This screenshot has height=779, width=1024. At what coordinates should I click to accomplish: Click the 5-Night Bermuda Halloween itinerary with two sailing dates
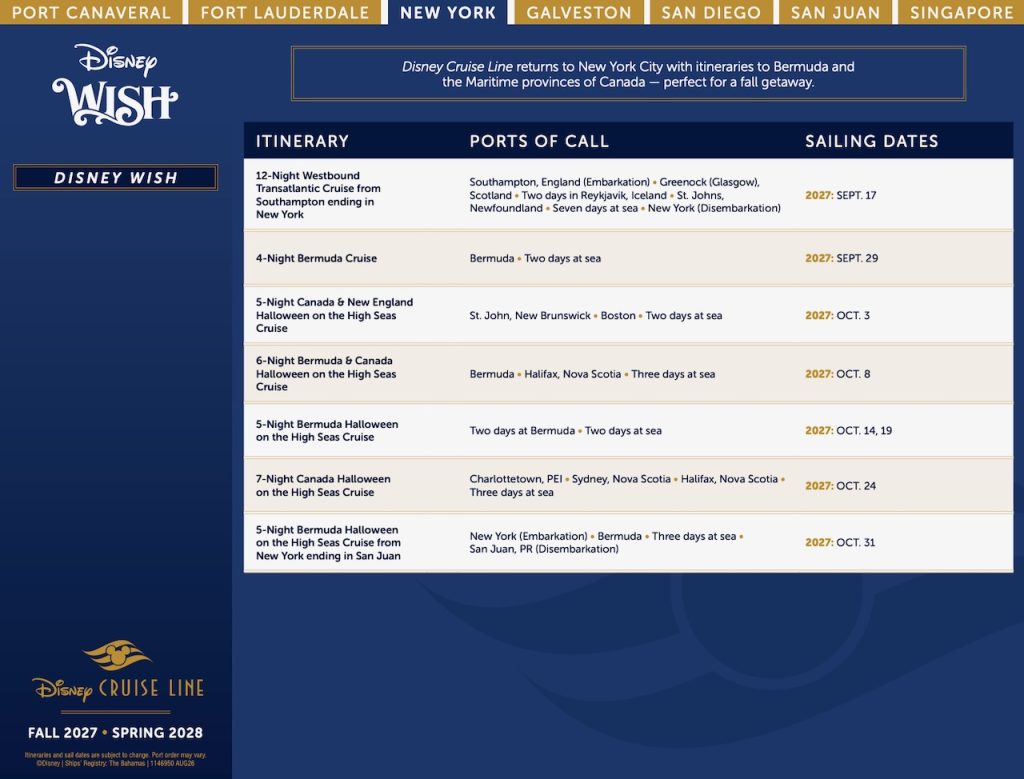pyautogui.click(x=327, y=430)
